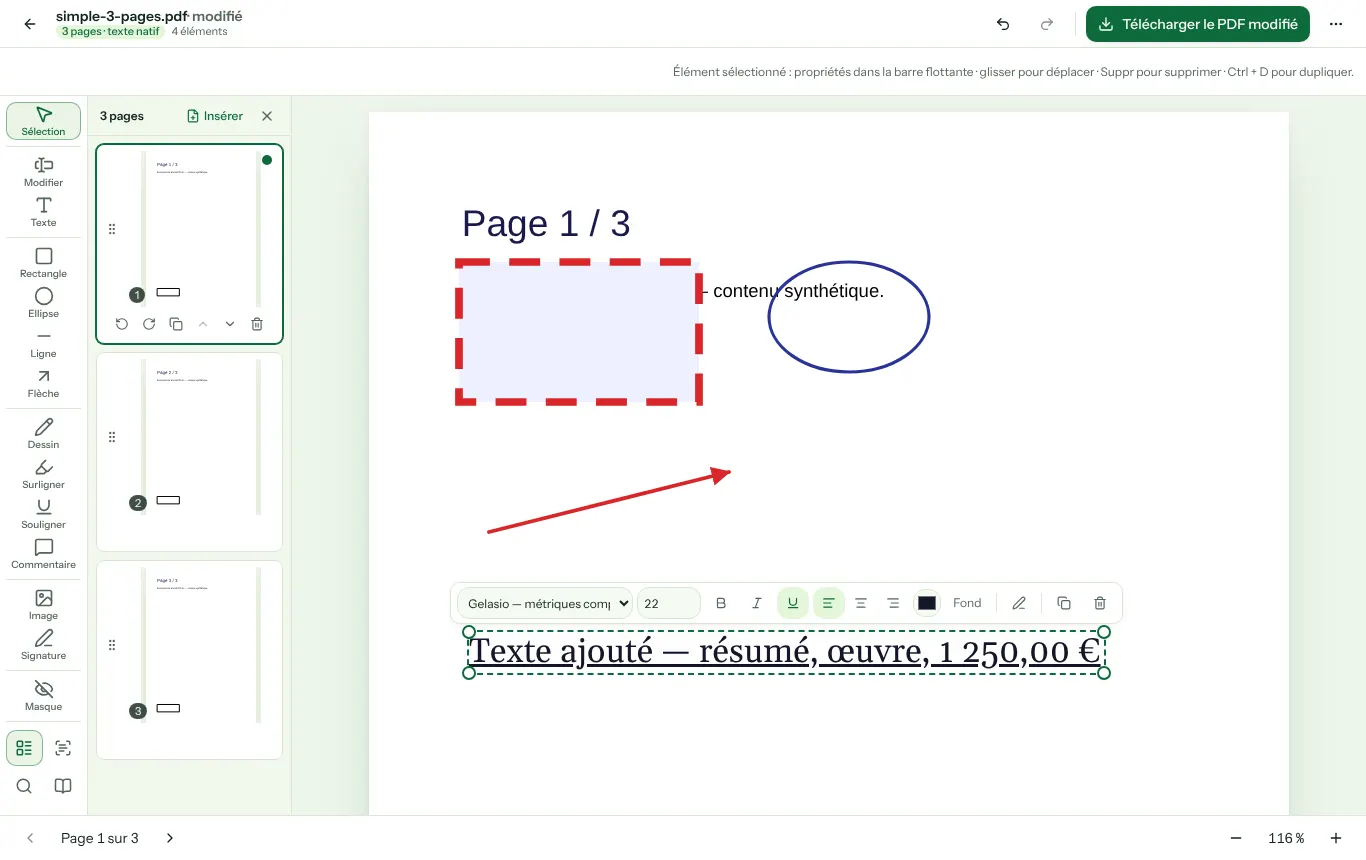
Task: Pick the Rectangle shape tool
Action: coord(43,263)
